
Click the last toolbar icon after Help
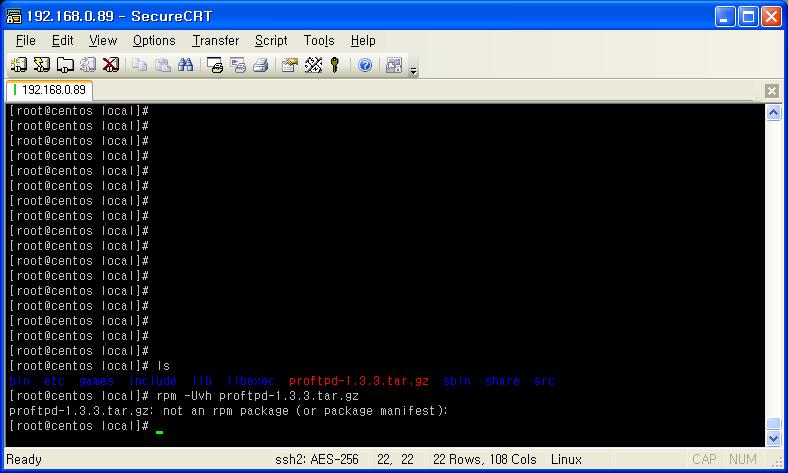[394, 65]
